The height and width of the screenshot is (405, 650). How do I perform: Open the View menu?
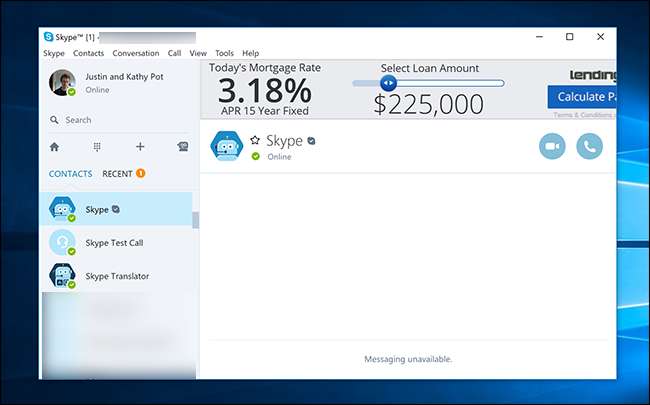198,53
